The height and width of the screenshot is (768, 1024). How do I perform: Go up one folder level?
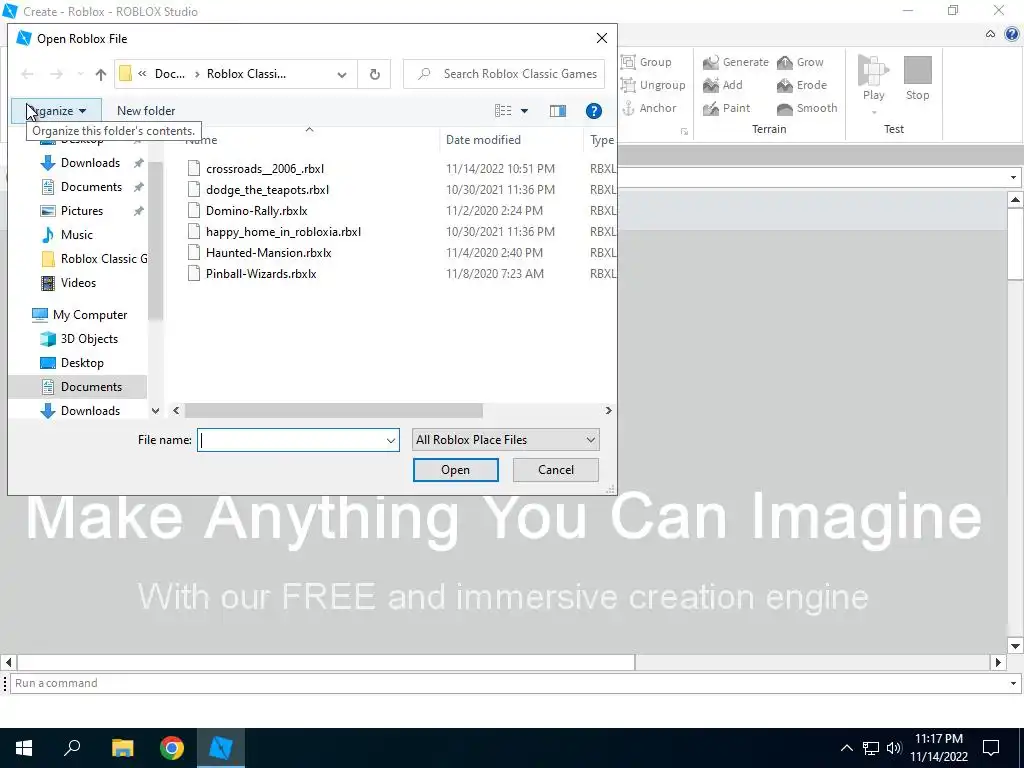[101, 74]
